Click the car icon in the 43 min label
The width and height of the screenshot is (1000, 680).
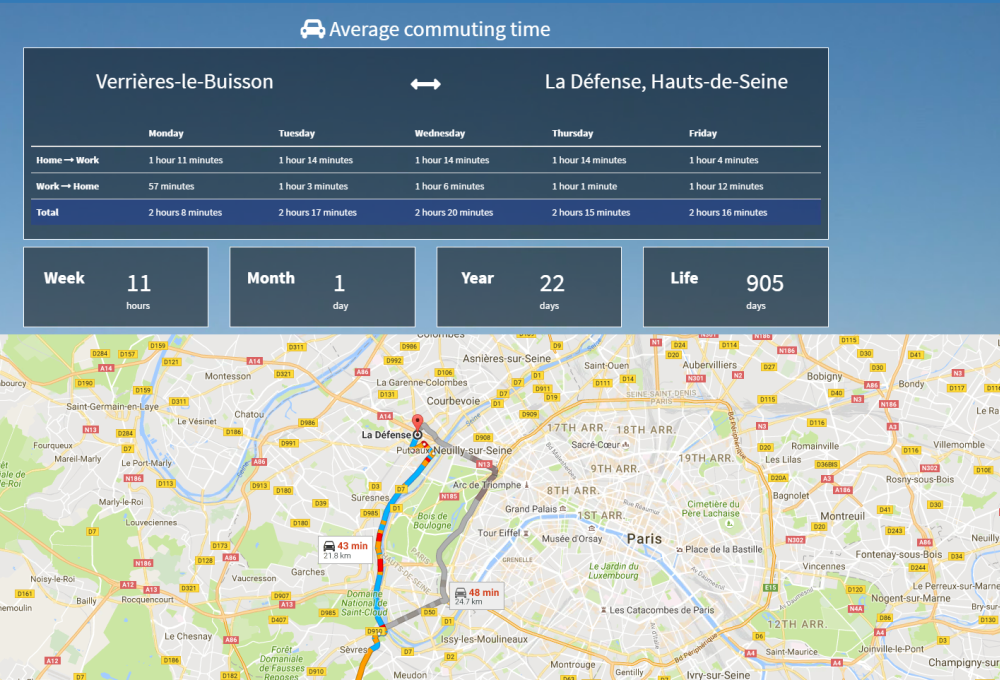point(329,546)
